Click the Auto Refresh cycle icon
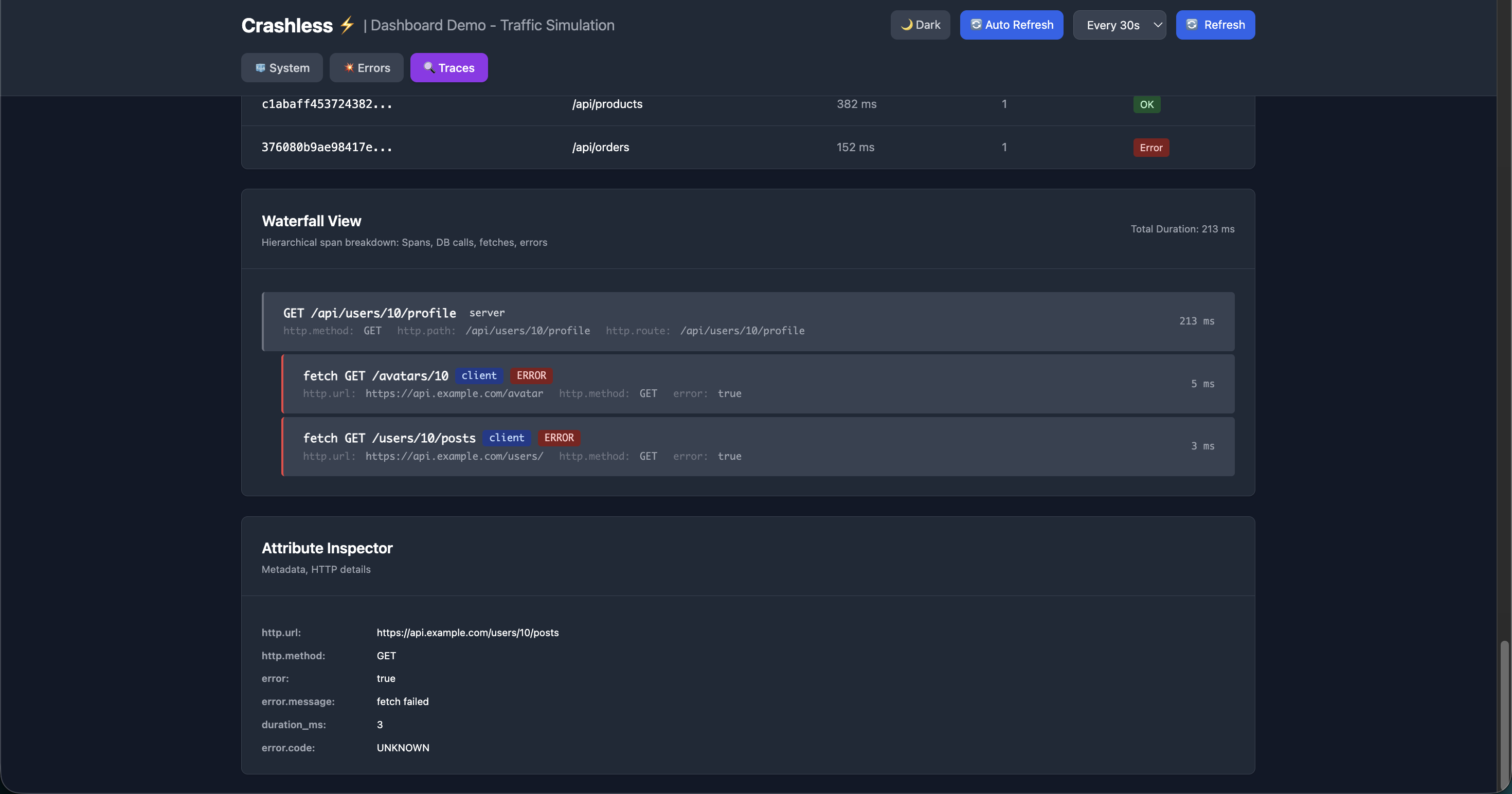Screen dimensions: 1512x794 976,25
